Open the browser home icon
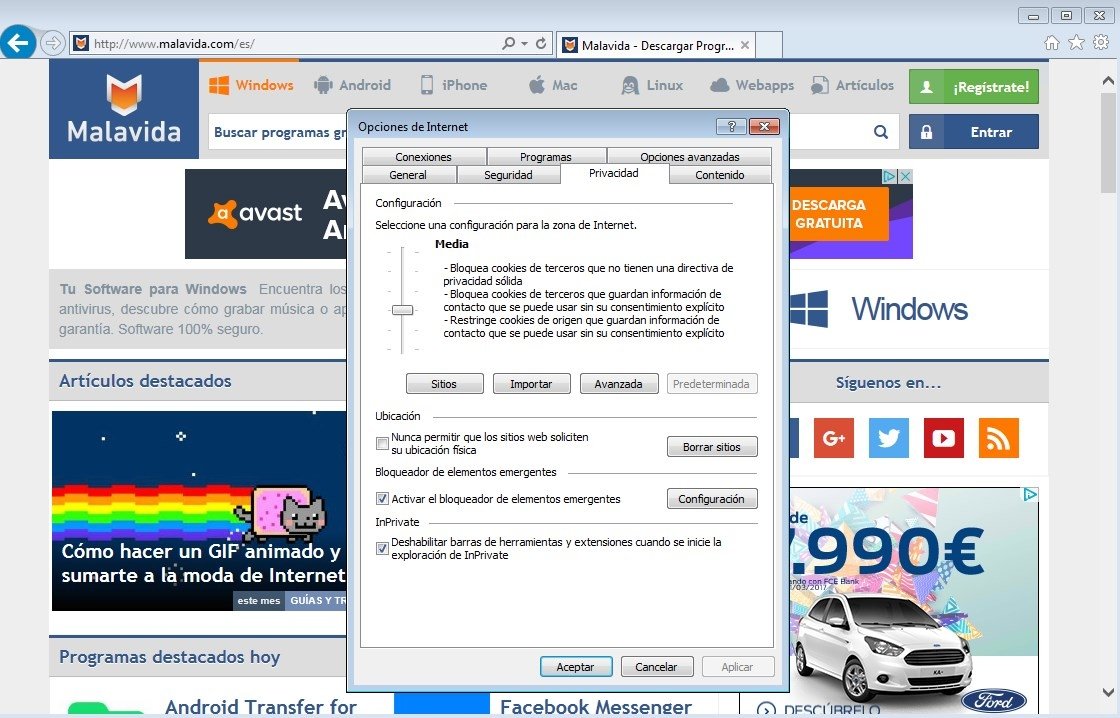The height and width of the screenshot is (718, 1120). (1052, 43)
